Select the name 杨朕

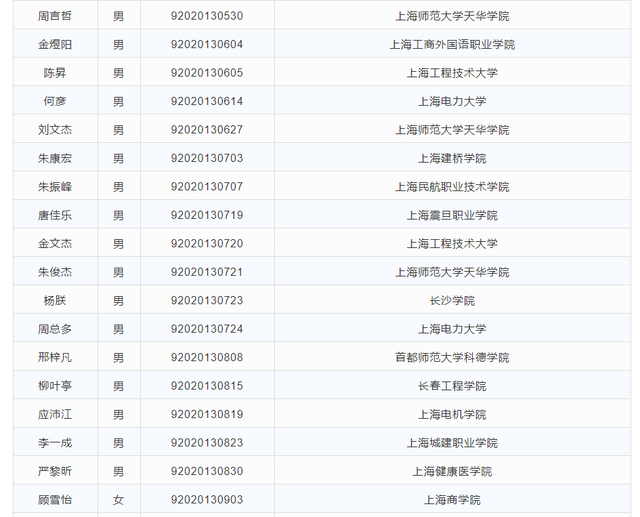coord(55,301)
